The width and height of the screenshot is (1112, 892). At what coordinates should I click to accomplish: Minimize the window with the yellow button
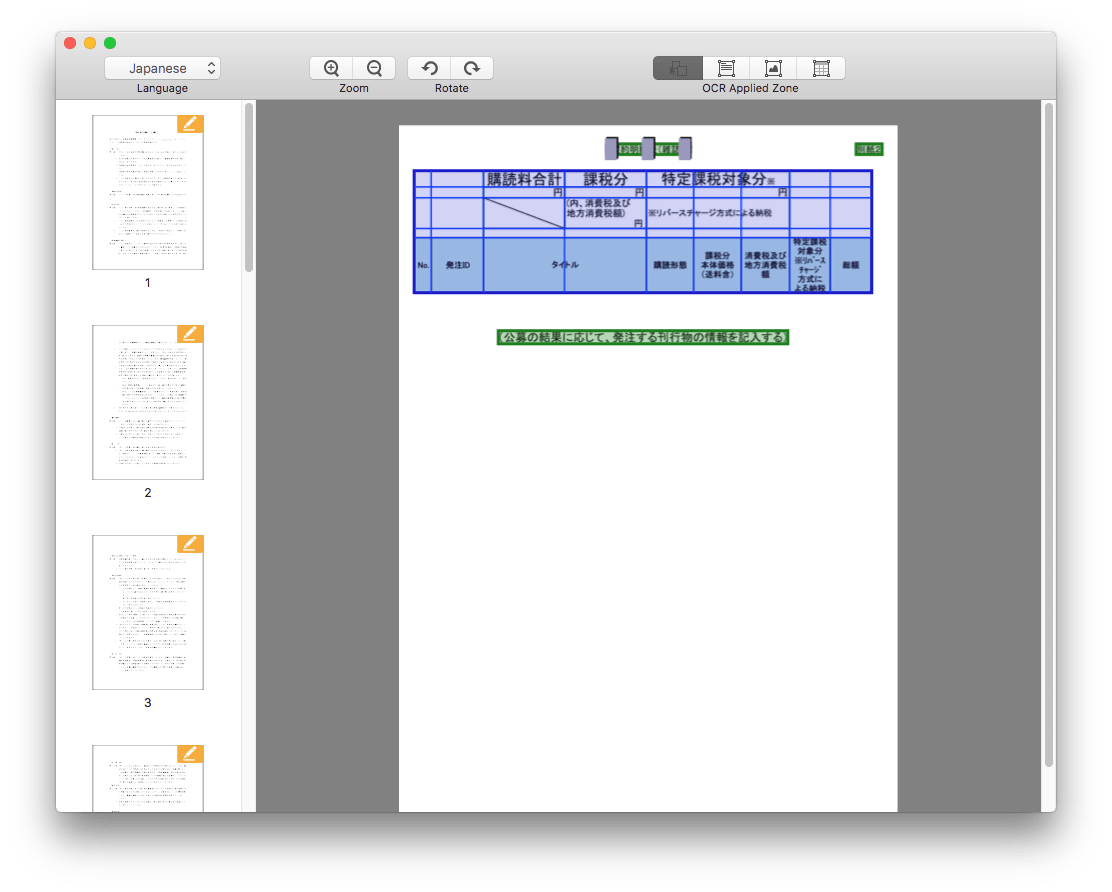pos(90,43)
